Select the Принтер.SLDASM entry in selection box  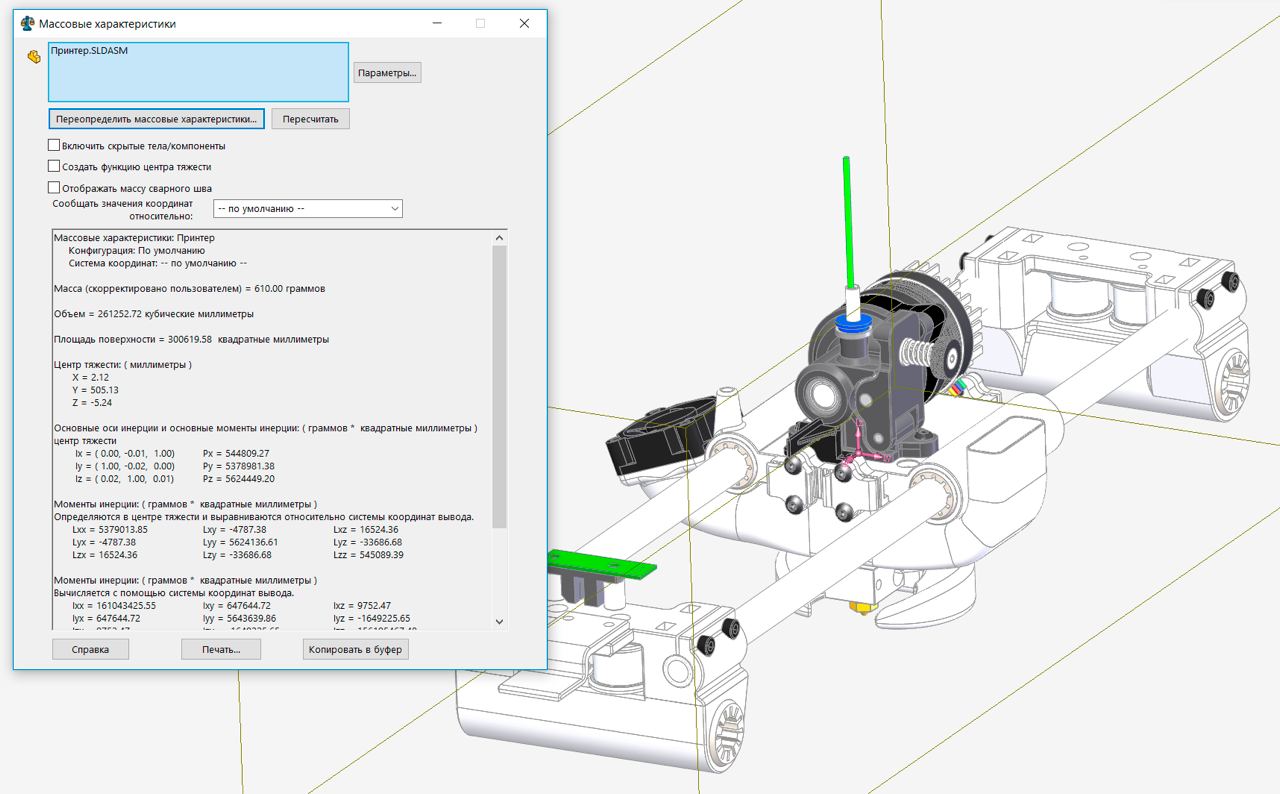click(x=88, y=50)
